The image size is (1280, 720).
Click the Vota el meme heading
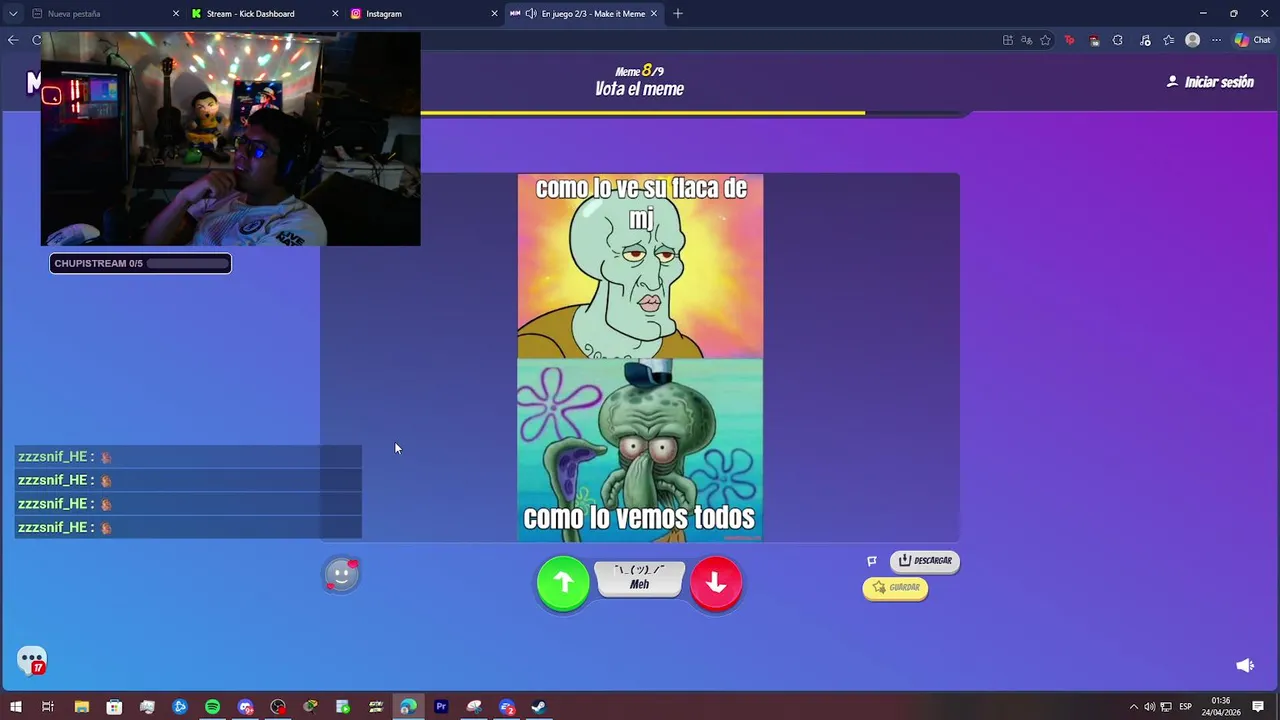pos(639,89)
